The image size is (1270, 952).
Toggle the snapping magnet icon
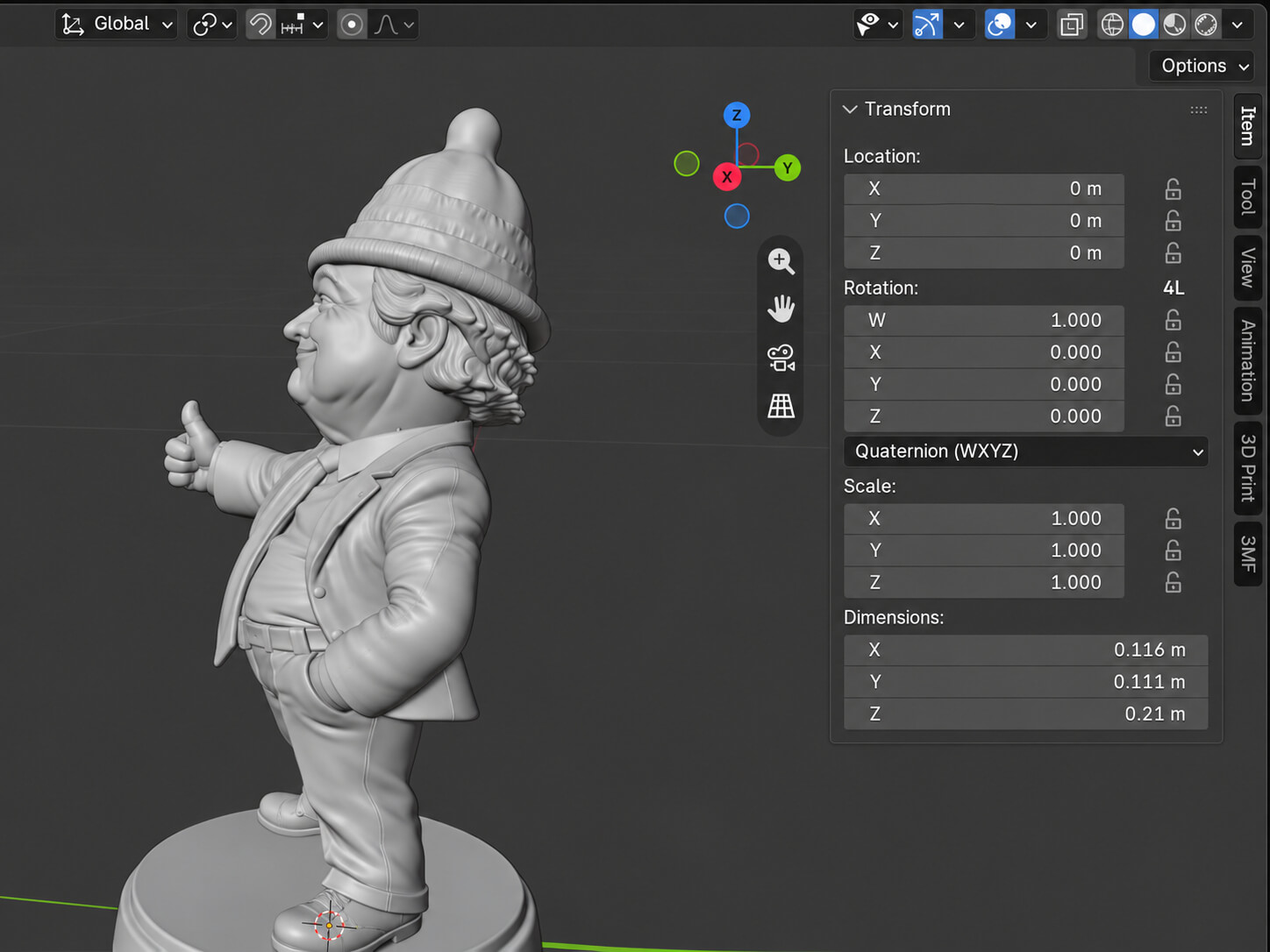[x=260, y=24]
